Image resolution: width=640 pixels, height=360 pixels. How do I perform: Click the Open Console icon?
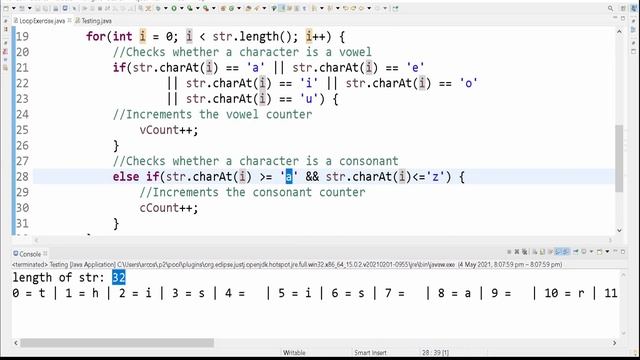coord(599,252)
